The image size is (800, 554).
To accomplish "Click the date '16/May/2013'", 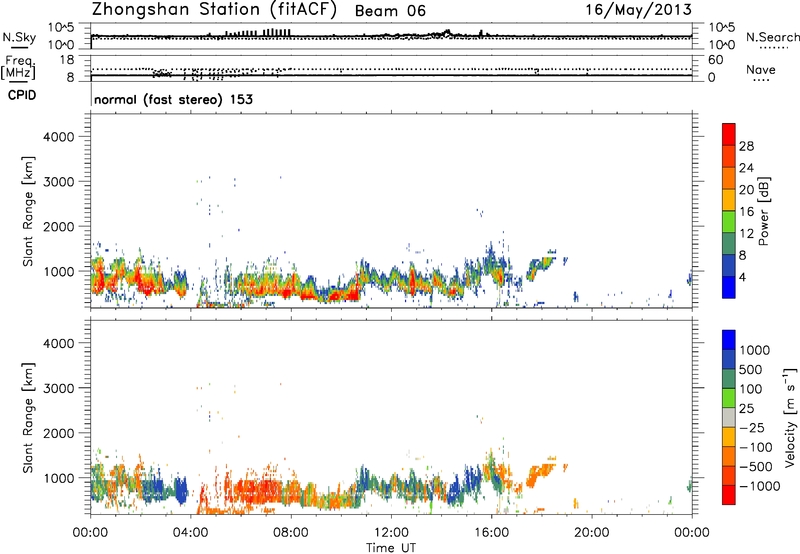I will (x=638, y=10).
